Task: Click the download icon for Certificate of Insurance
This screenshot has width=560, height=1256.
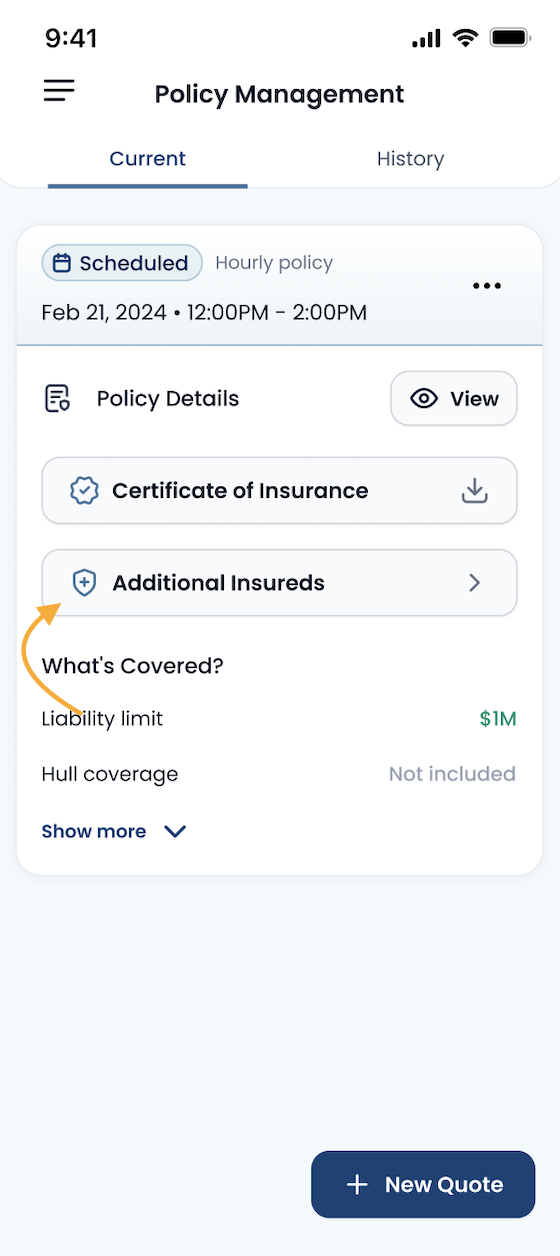Action: click(474, 491)
